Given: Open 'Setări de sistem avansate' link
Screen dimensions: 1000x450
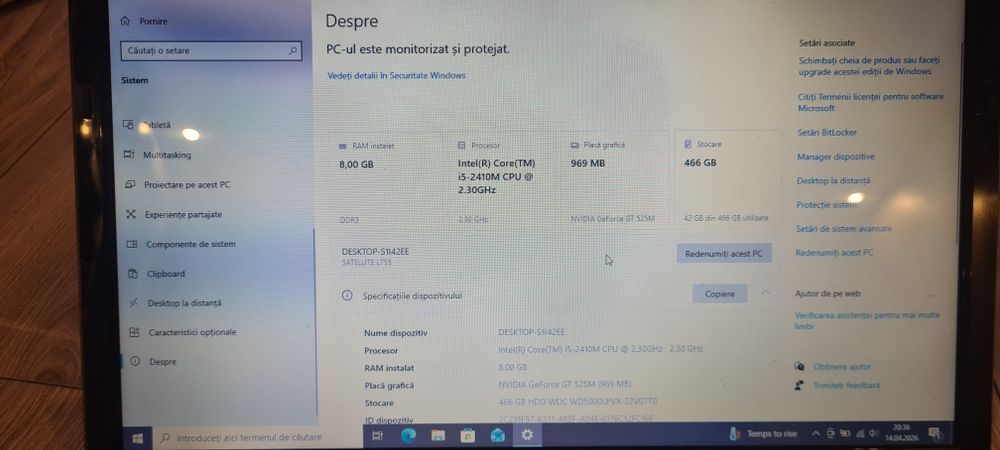Looking at the screenshot, I should point(844,228).
